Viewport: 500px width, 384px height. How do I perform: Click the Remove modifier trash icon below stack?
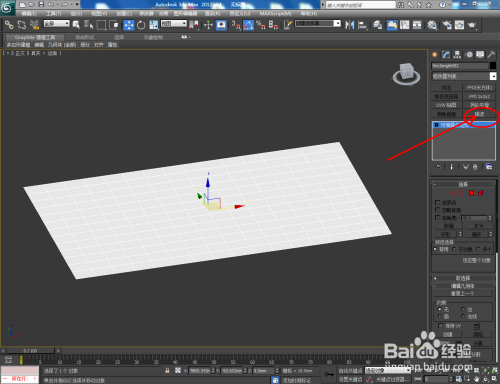(475, 167)
